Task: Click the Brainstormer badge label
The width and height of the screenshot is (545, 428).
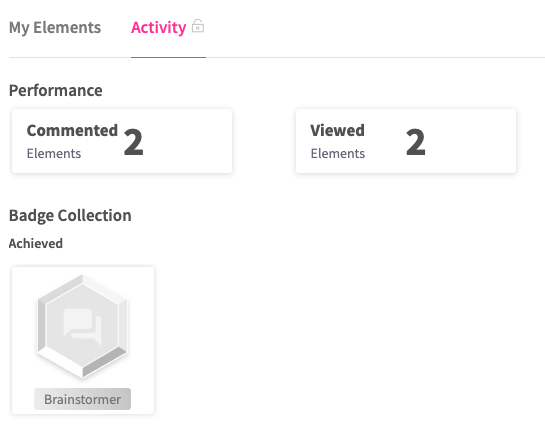Action: pyautogui.click(x=82, y=399)
